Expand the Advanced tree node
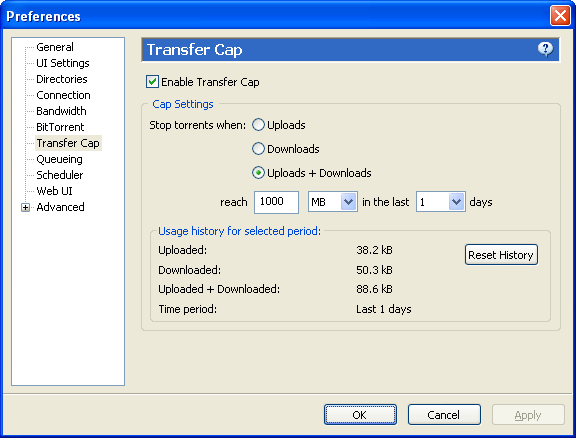This screenshot has width=576, height=438. click(x=25, y=207)
